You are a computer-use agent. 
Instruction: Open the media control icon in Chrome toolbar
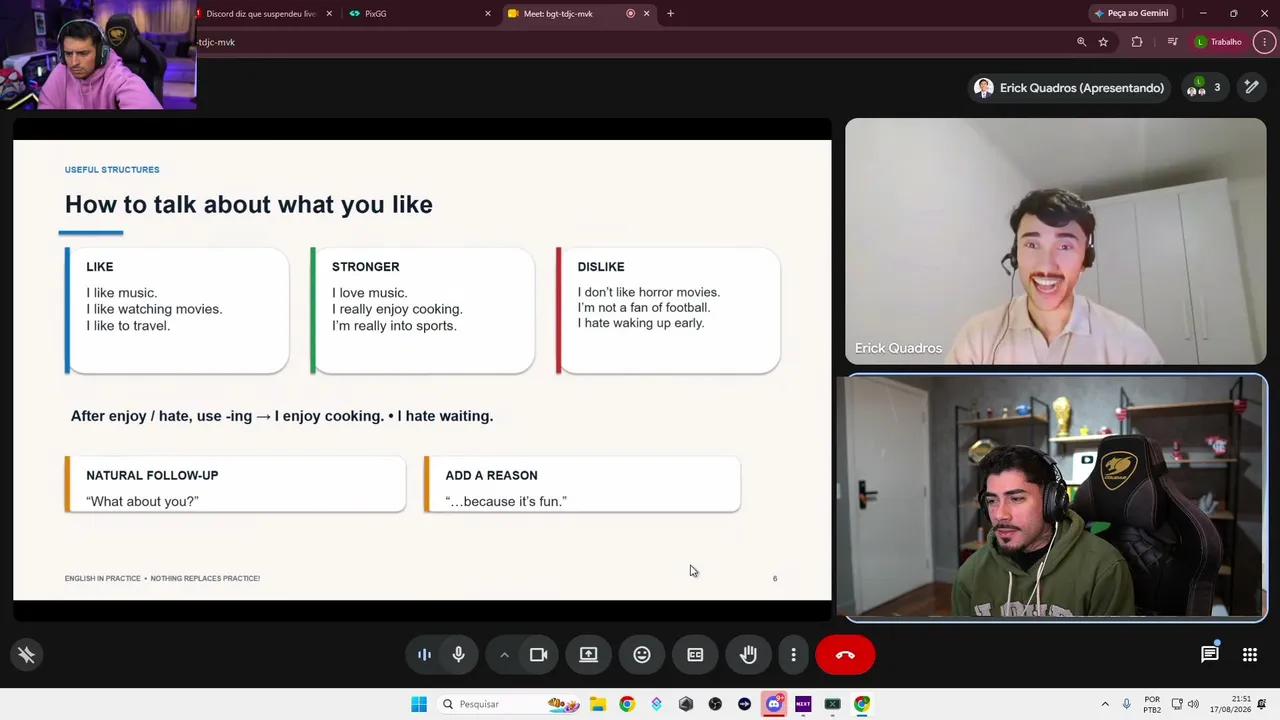[x=1172, y=42]
